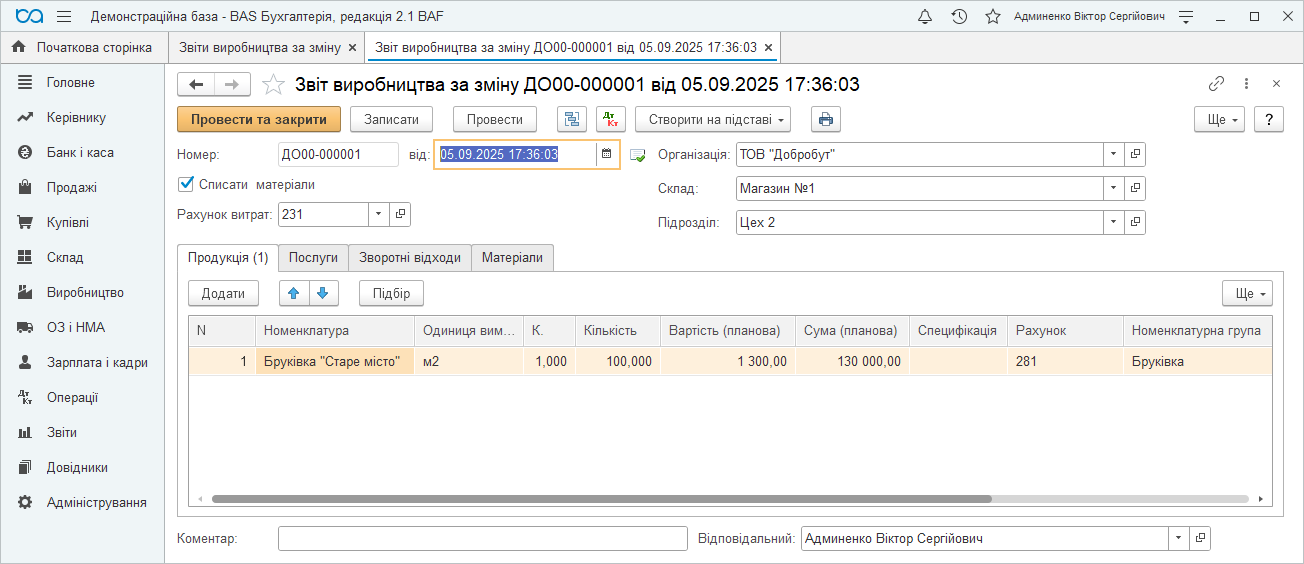Mark document as favorite with star icon
Image resolution: width=1304 pixels, height=564 pixels.
[x=272, y=85]
